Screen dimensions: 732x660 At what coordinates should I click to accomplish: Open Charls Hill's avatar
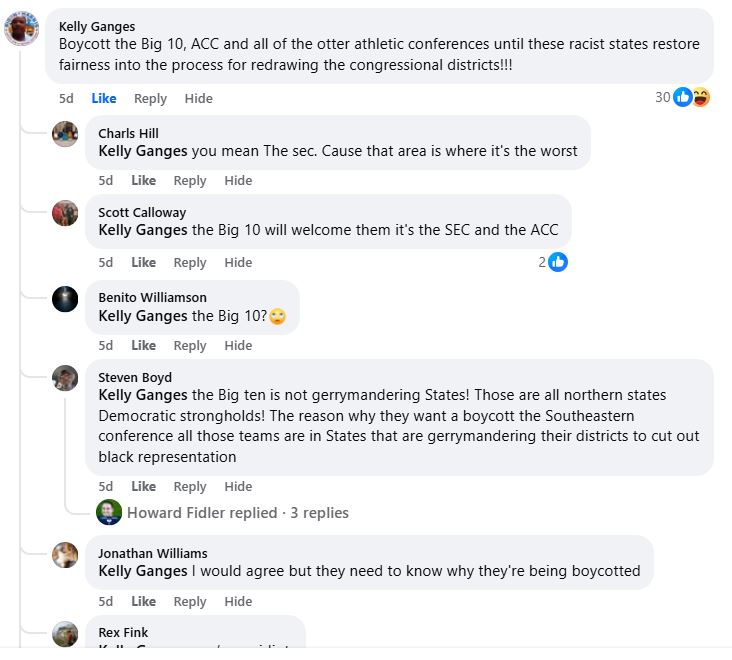tap(65, 134)
